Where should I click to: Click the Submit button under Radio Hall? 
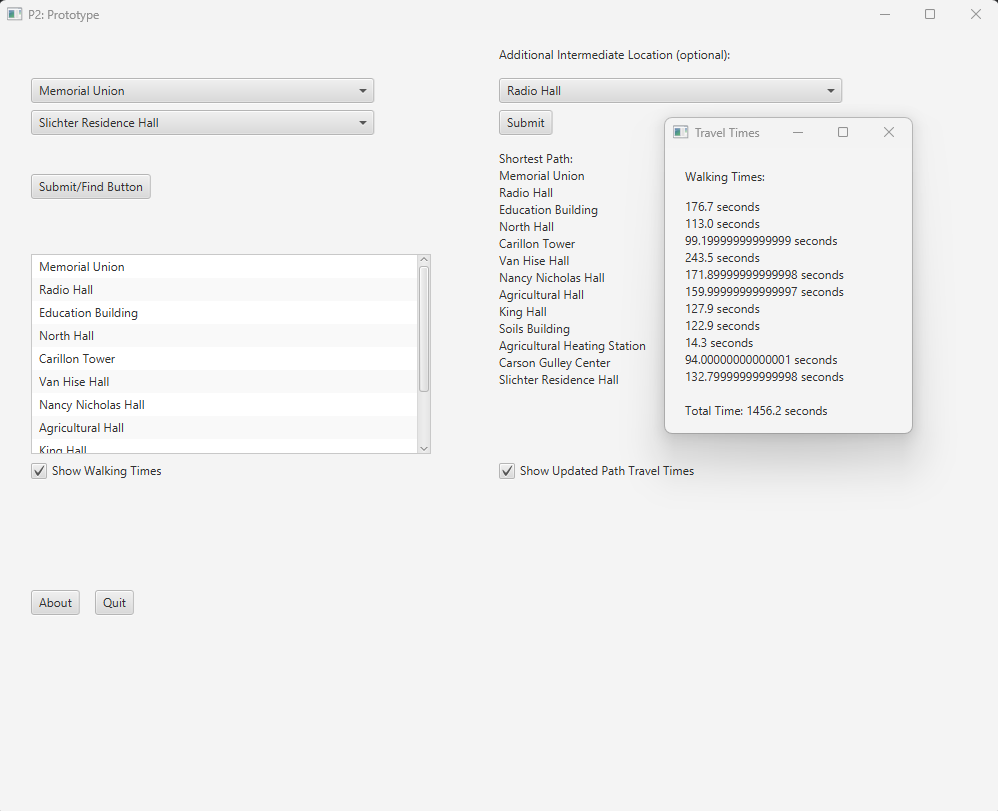pos(525,123)
